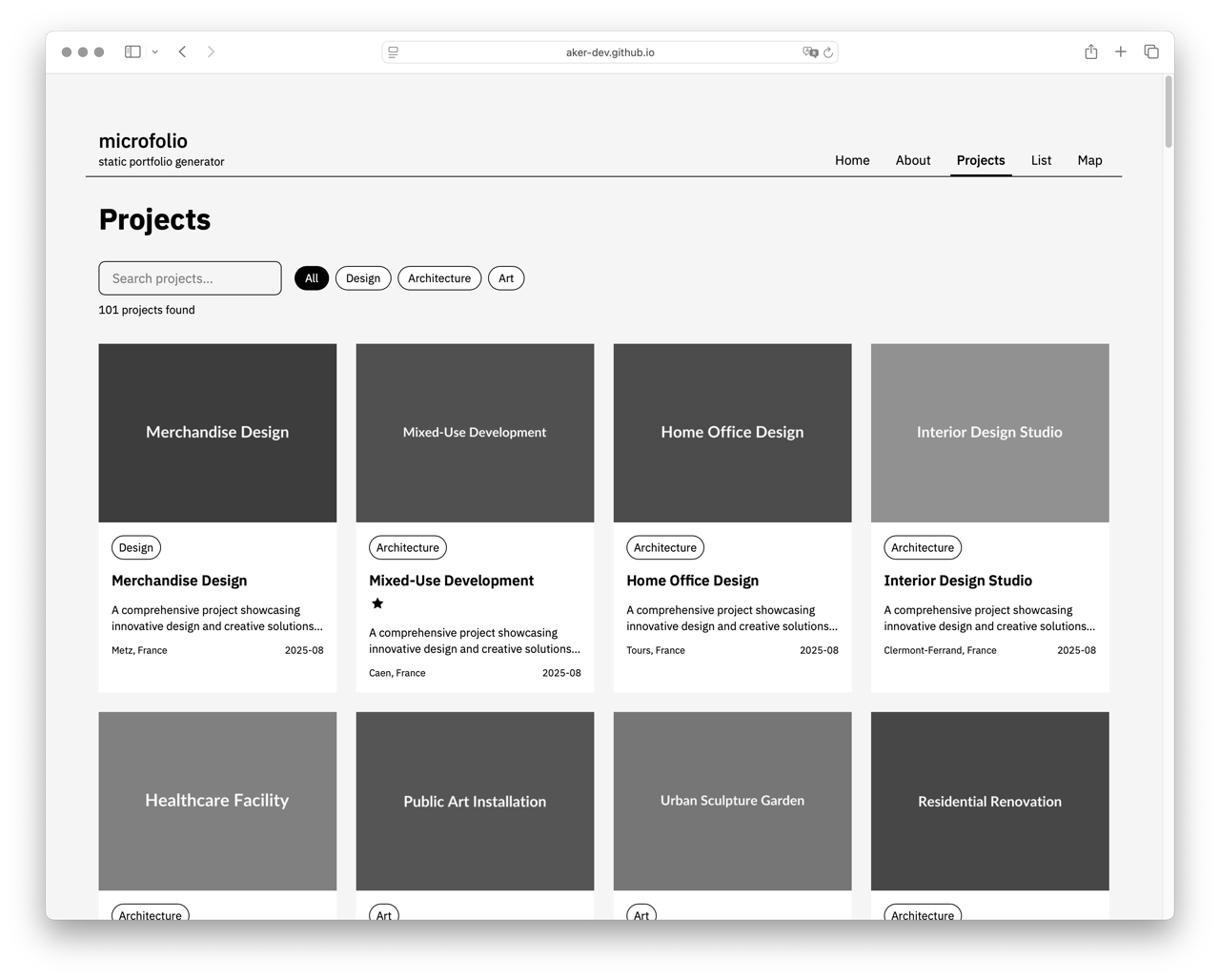
Task: Go back with the back arrow
Action: point(182,51)
